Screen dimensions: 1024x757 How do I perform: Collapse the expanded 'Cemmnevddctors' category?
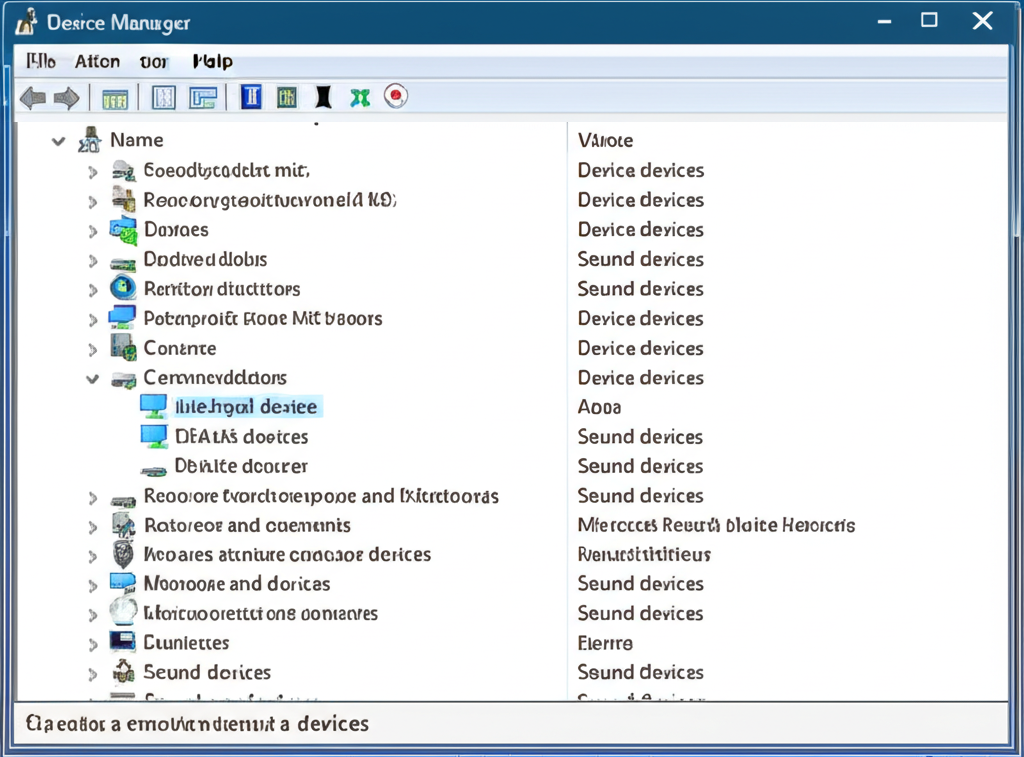93,379
